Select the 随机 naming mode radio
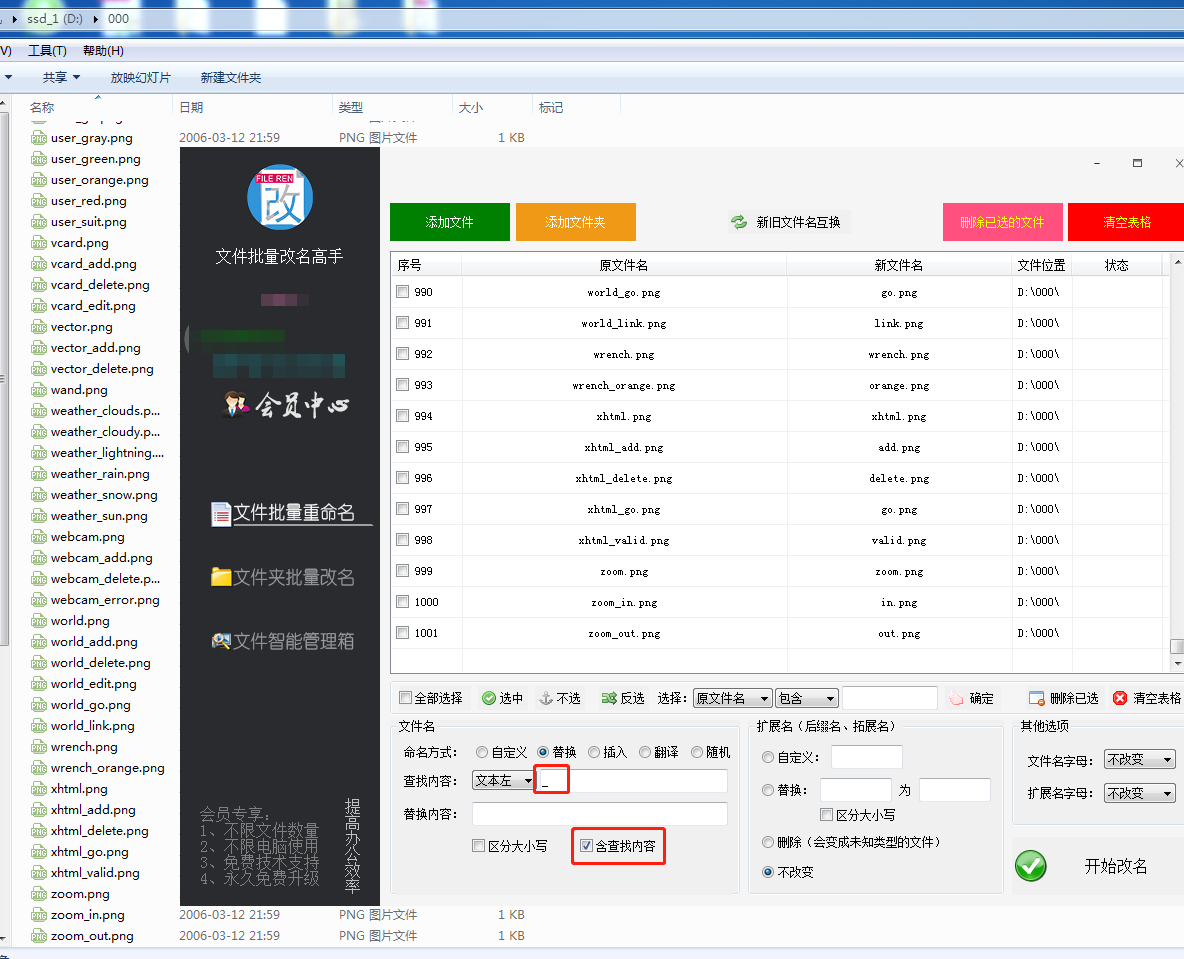The width and height of the screenshot is (1184, 959). click(697, 752)
